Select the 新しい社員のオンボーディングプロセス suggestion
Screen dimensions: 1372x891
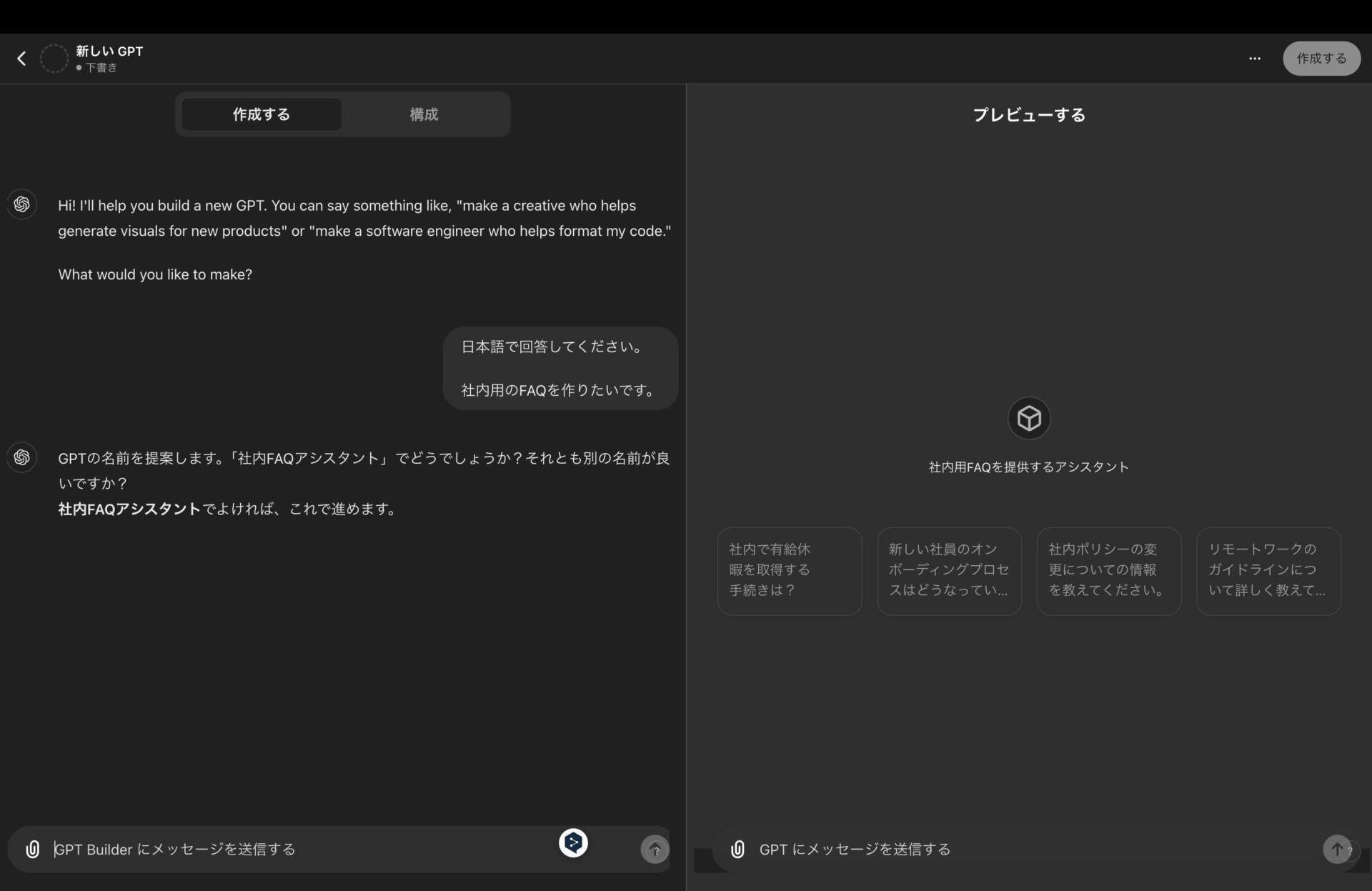949,571
